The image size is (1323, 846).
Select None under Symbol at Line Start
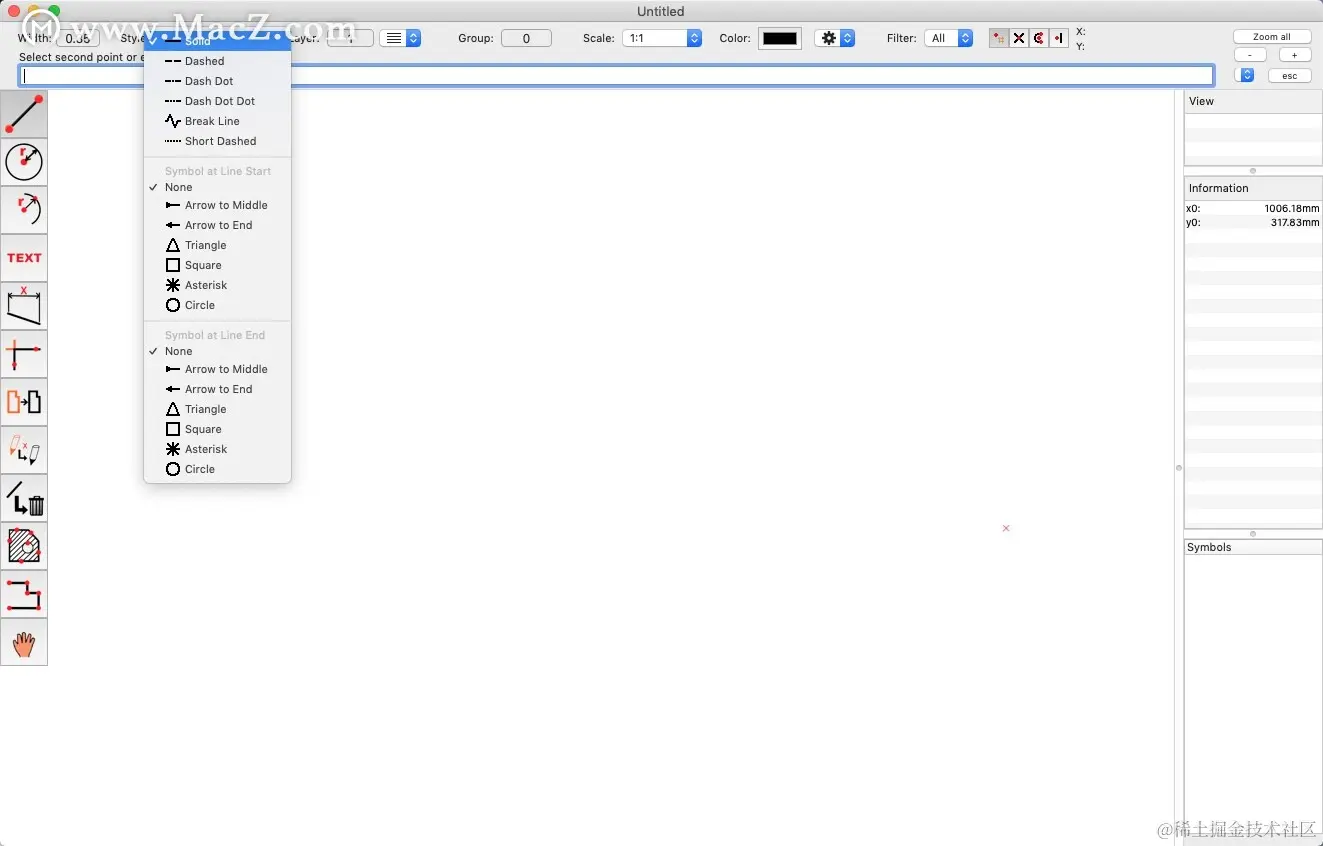click(x=217, y=187)
